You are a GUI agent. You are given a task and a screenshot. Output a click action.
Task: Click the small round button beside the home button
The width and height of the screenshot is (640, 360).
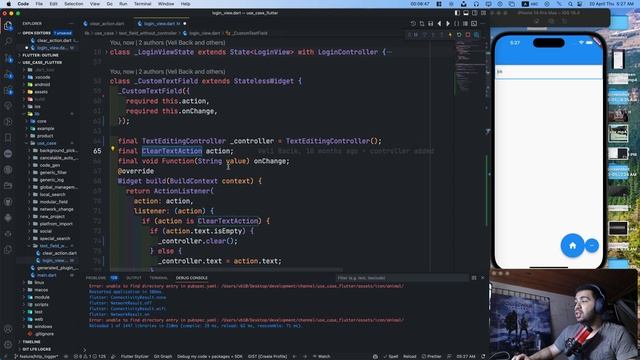click(x=591, y=245)
